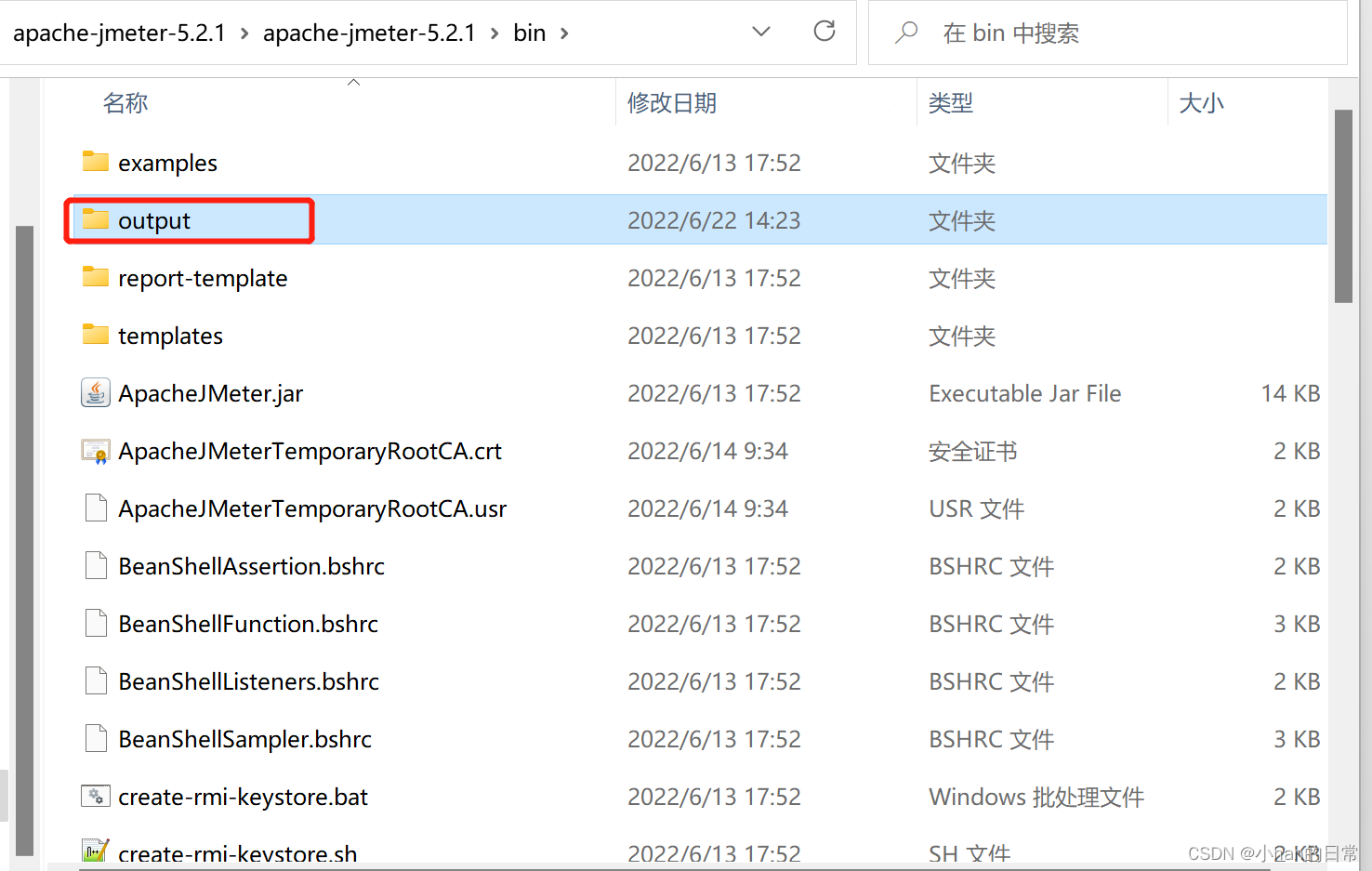This screenshot has height=871, width=1372.
Task: Select the output folder icon
Action: coord(96,219)
